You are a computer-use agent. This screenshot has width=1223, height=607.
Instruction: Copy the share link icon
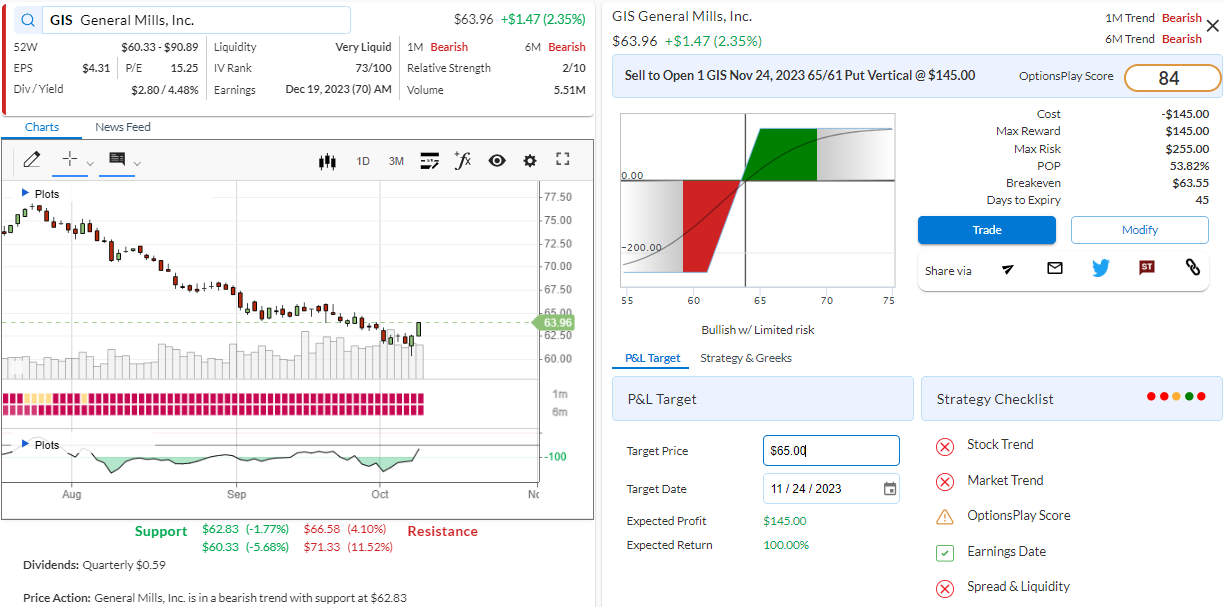tap(1192, 268)
